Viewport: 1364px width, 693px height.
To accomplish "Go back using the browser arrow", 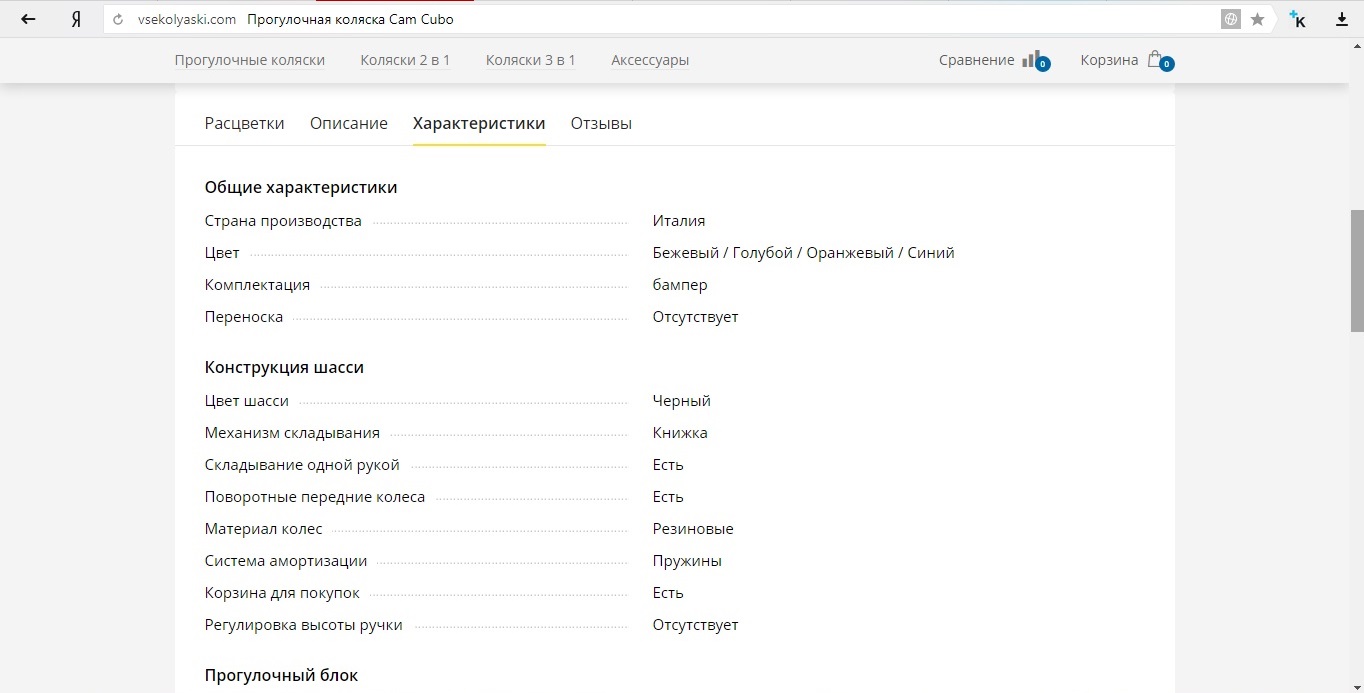I will 28,19.
